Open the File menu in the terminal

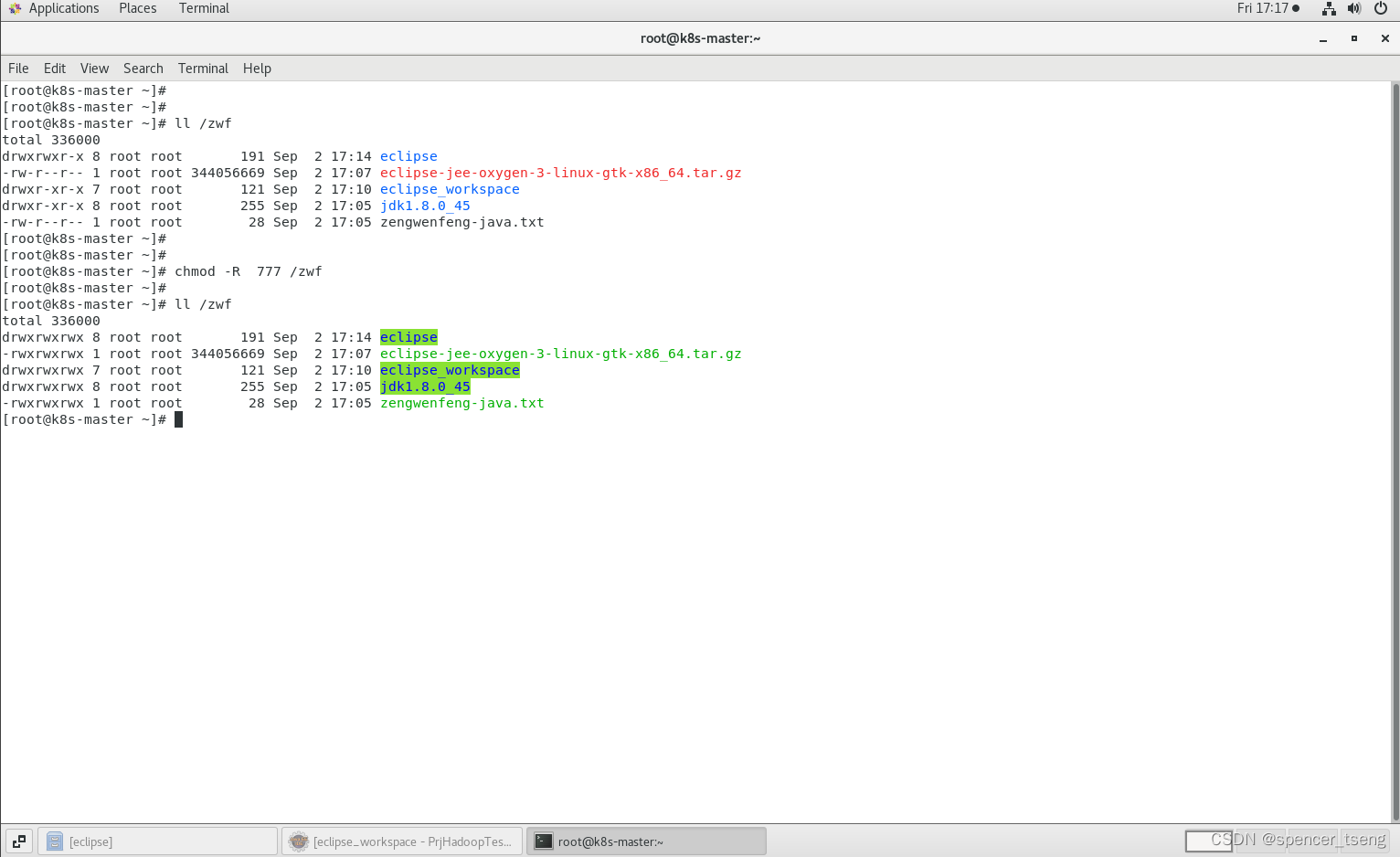tap(18, 68)
